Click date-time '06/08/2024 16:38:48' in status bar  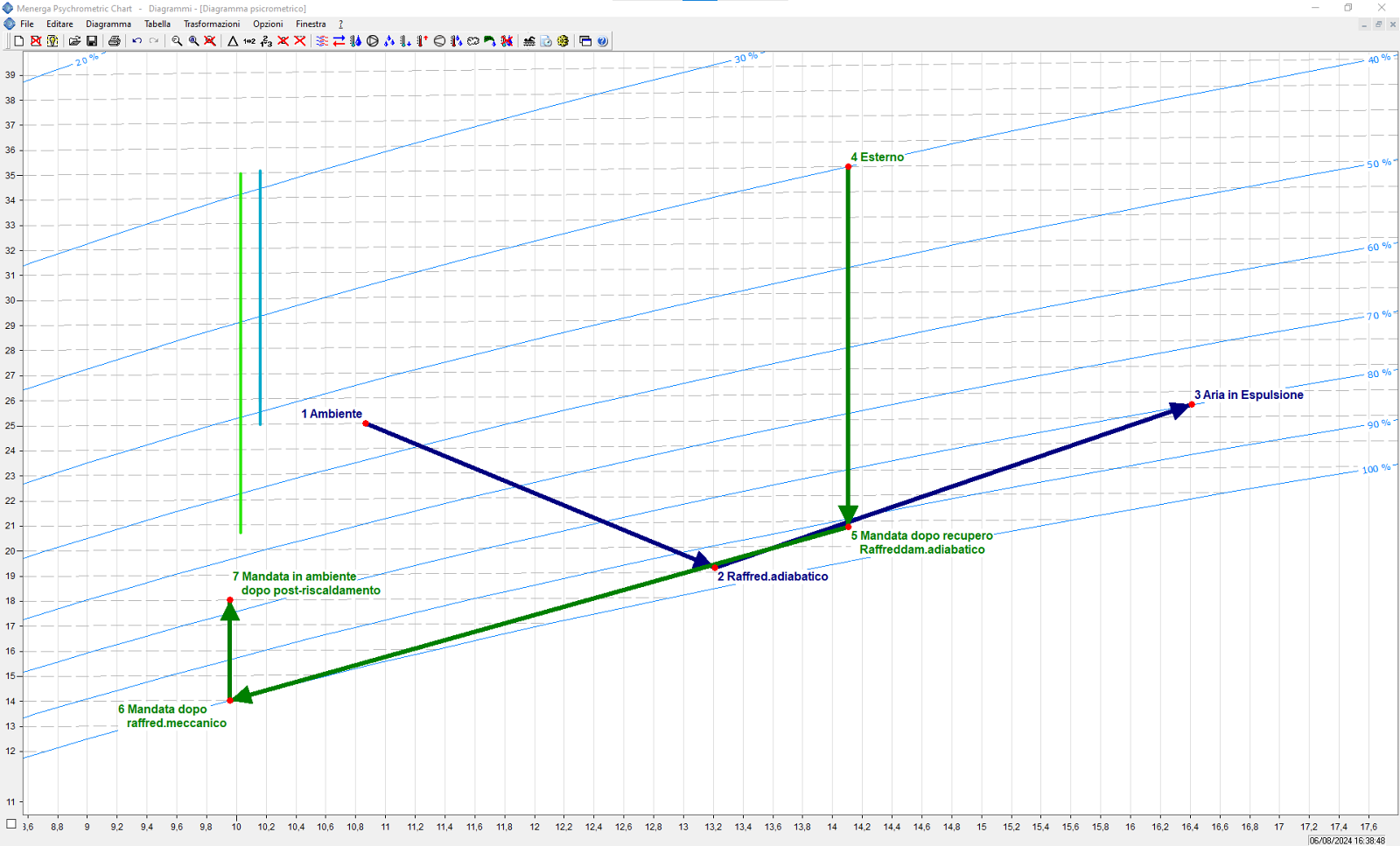pos(1347,840)
